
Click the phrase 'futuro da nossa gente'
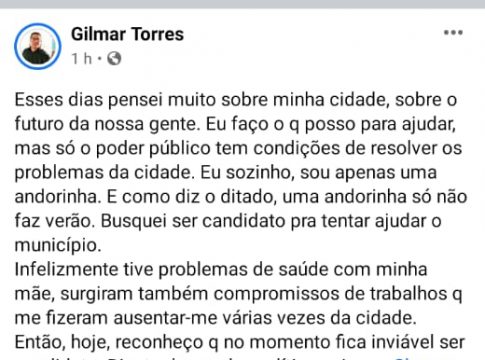click(x=106, y=124)
